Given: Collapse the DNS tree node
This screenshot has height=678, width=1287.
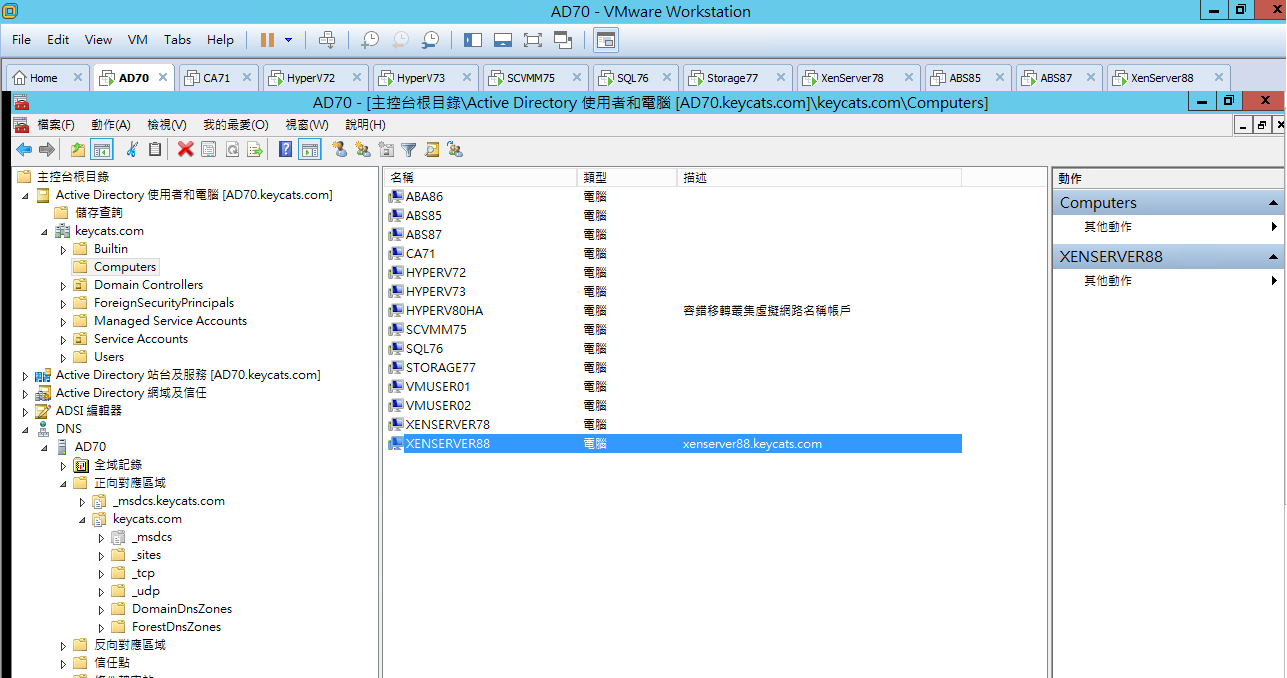Looking at the screenshot, I should 25,429.
